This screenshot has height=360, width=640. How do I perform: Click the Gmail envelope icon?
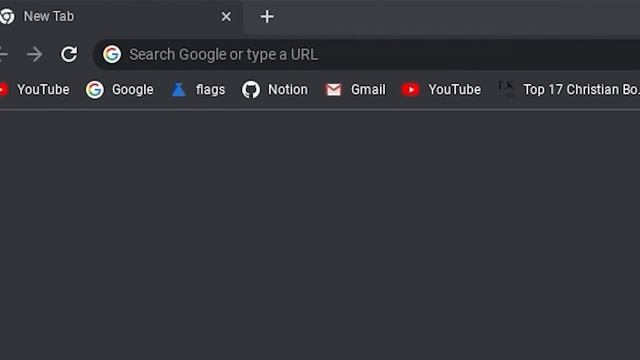point(333,90)
